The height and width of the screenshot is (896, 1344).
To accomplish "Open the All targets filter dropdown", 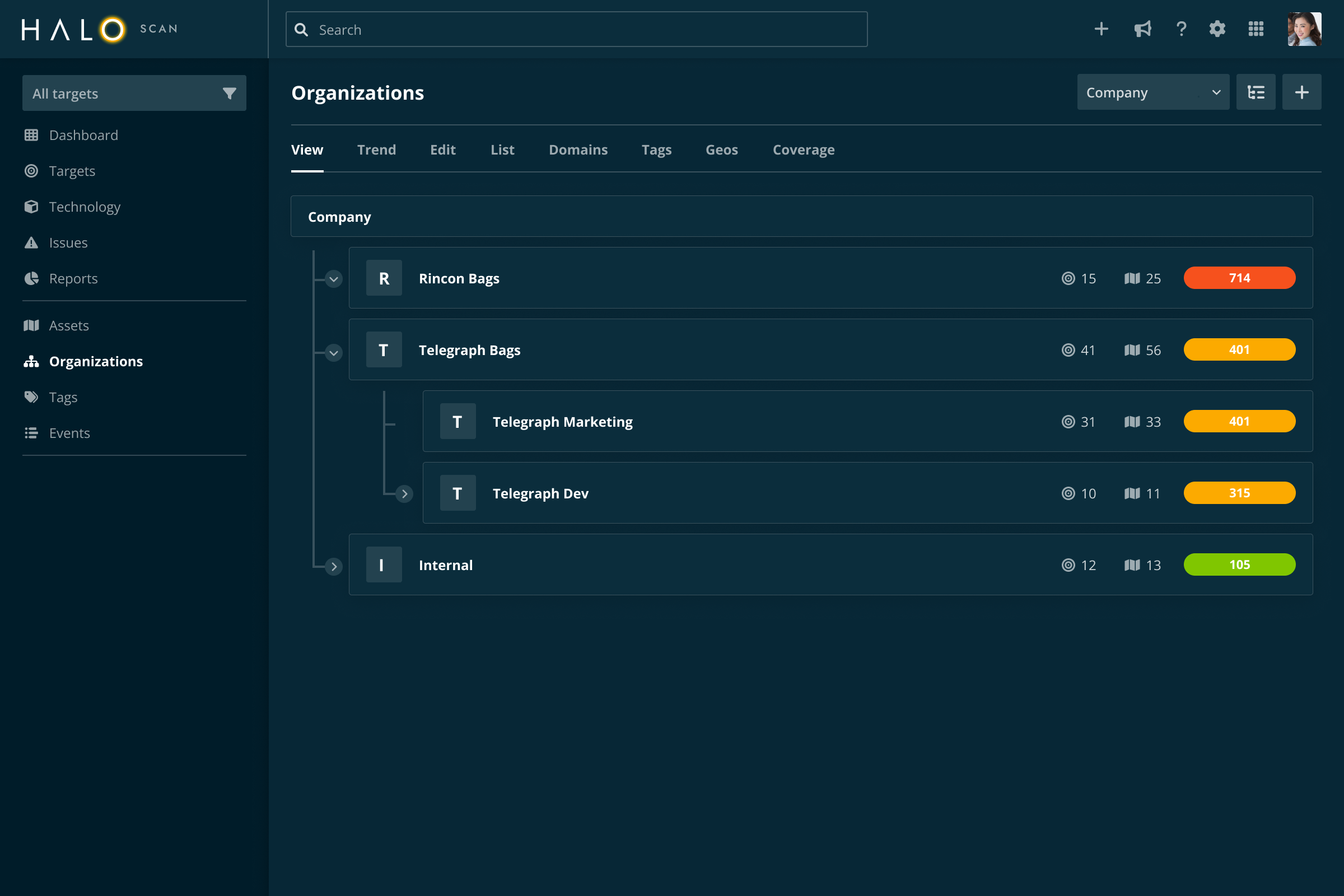I will pos(134,93).
